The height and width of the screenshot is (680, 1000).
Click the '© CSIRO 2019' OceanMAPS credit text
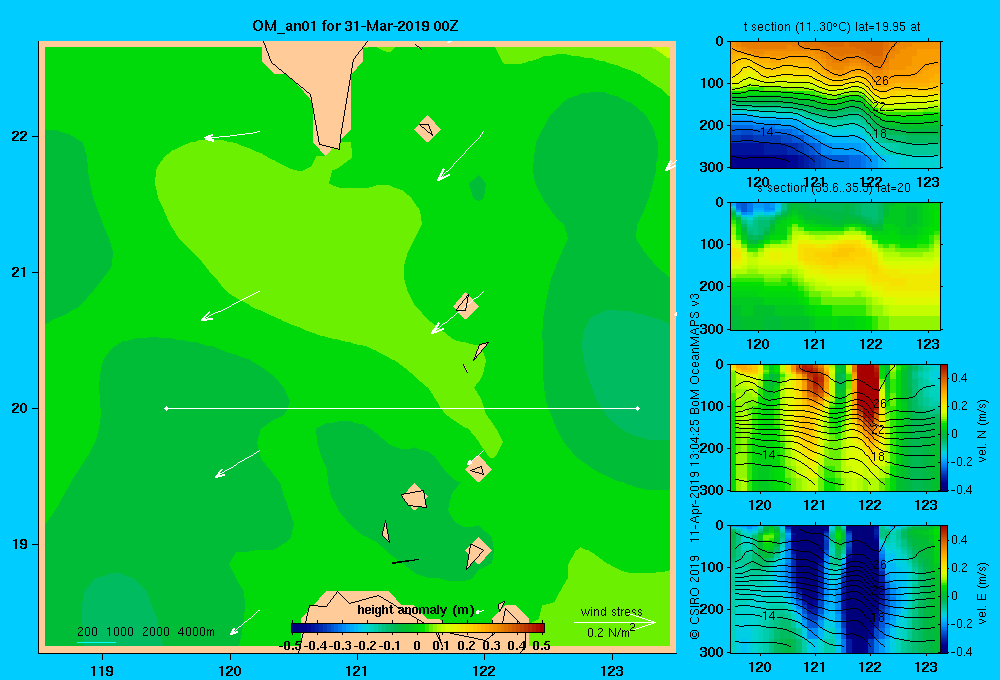coord(695,466)
